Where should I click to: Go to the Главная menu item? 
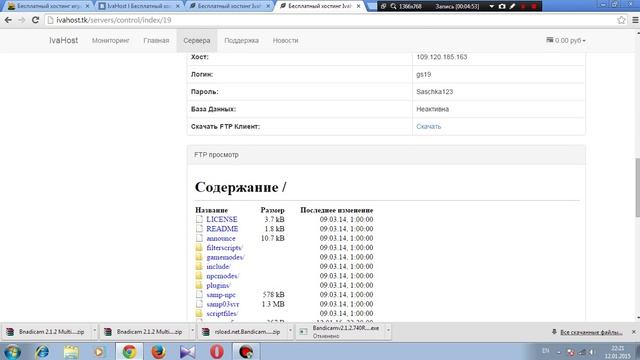156,40
